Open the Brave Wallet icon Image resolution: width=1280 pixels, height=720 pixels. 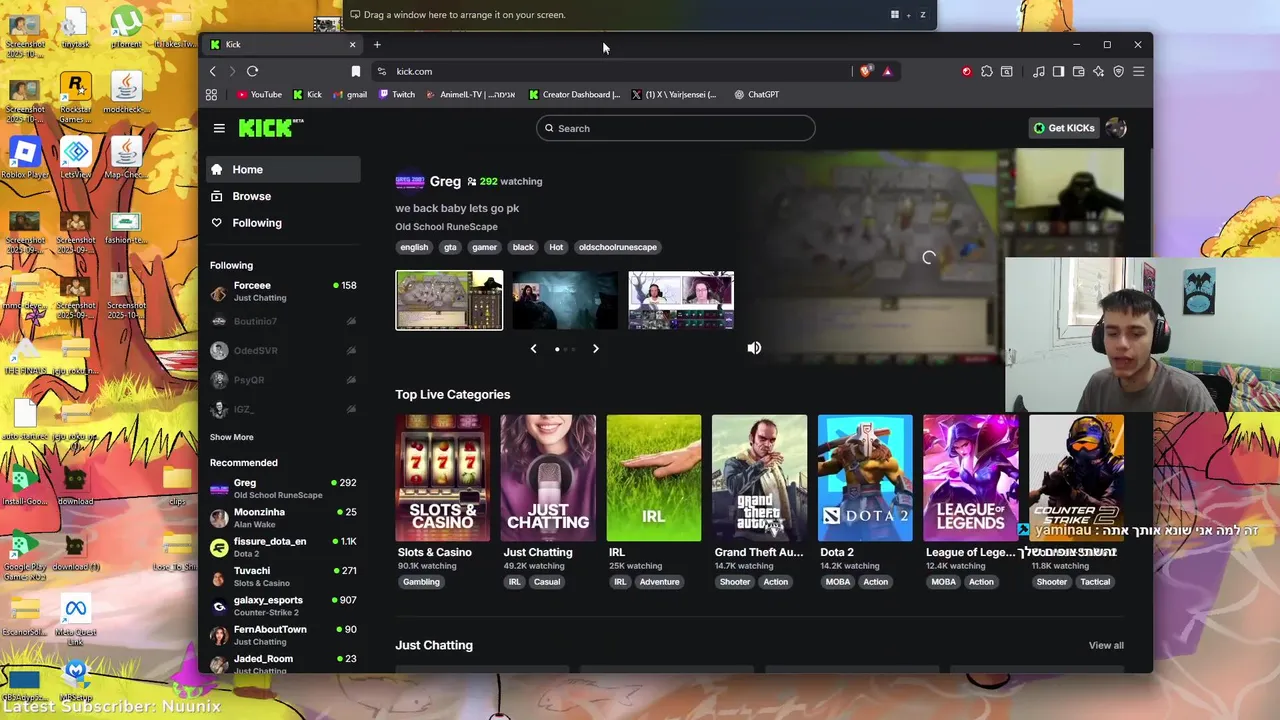pos(1078,71)
